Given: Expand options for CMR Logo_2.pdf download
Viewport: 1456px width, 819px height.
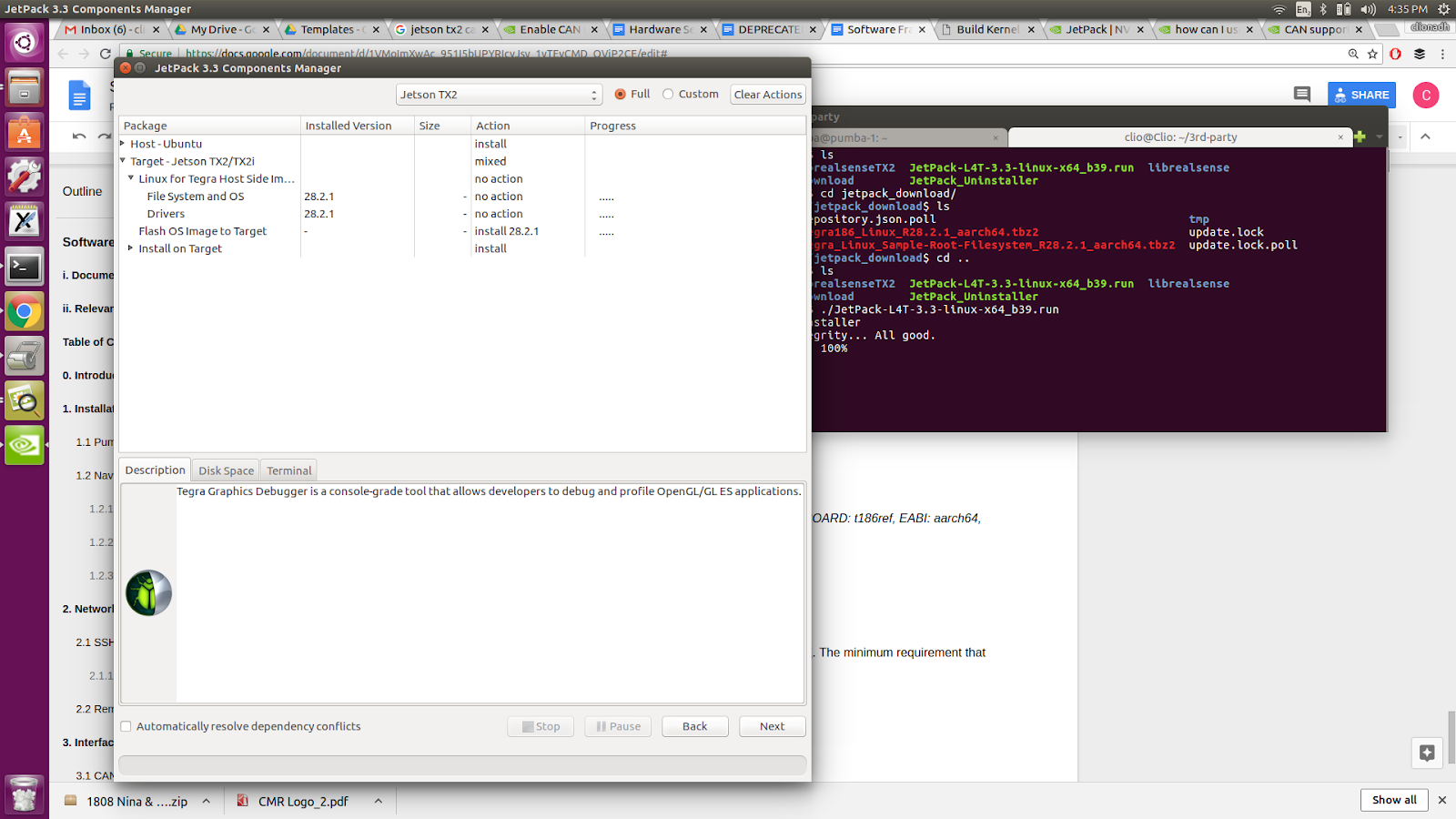Looking at the screenshot, I should (x=378, y=801).
